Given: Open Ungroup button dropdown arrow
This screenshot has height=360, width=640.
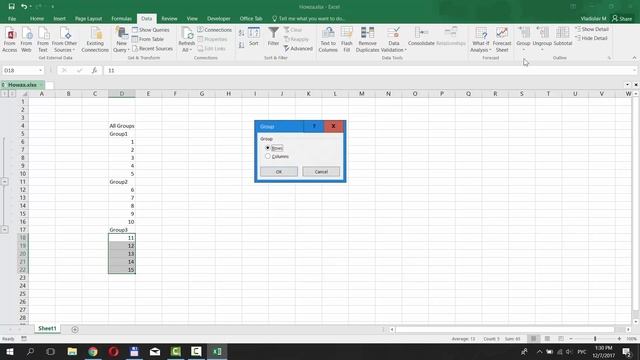Looking at the screenshot, I should pos(542,50).
